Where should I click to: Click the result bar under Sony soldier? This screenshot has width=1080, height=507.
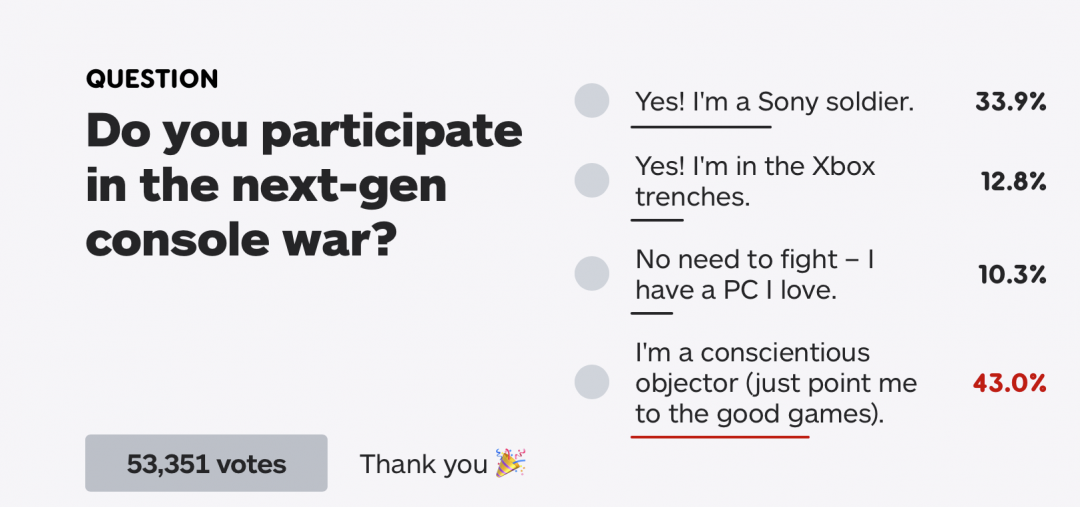point(702,127)
